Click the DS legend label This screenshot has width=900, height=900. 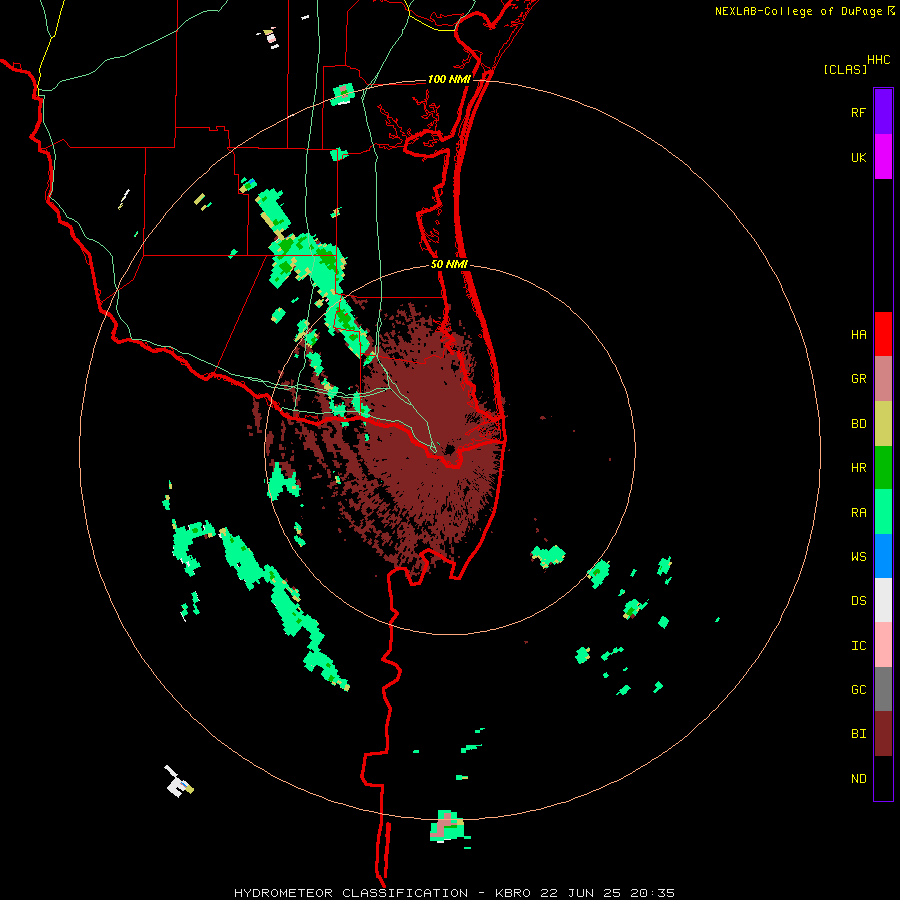pos(858,601)
